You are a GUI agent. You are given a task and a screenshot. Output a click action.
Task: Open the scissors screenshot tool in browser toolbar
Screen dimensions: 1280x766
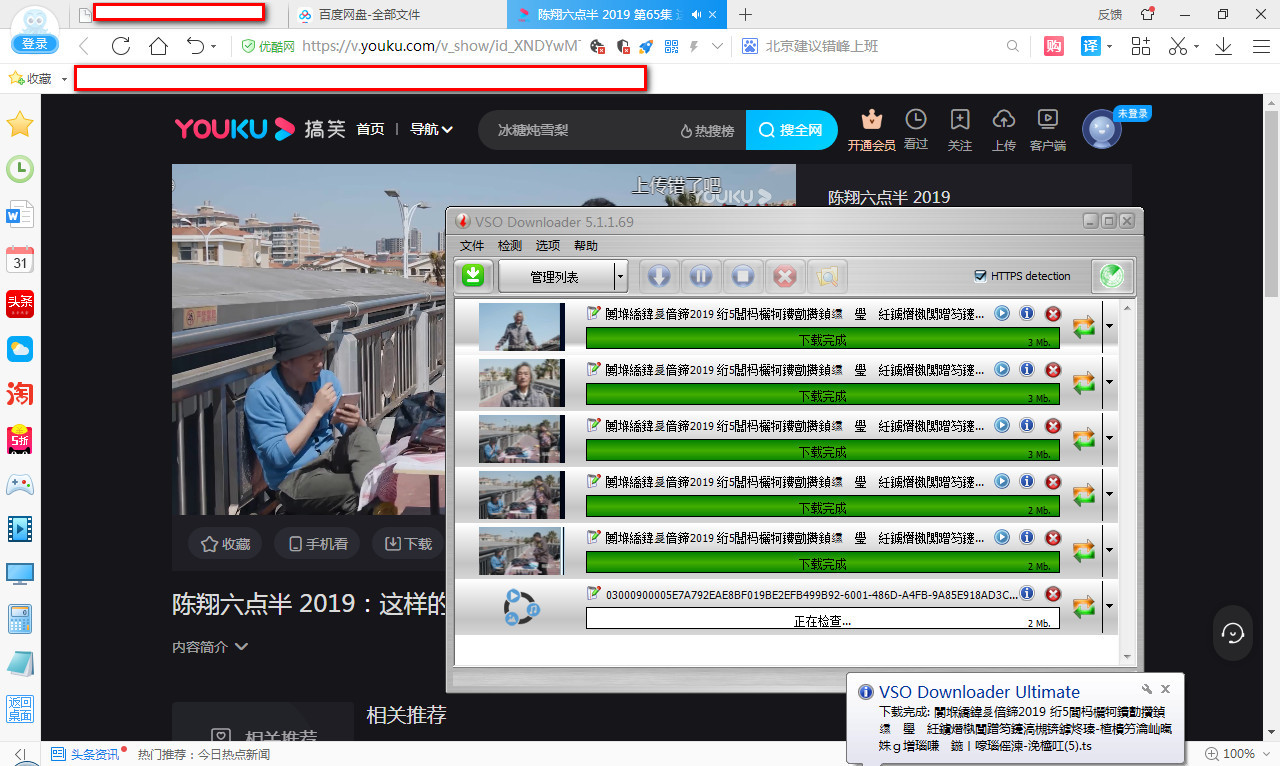[x=1177, y=46]
